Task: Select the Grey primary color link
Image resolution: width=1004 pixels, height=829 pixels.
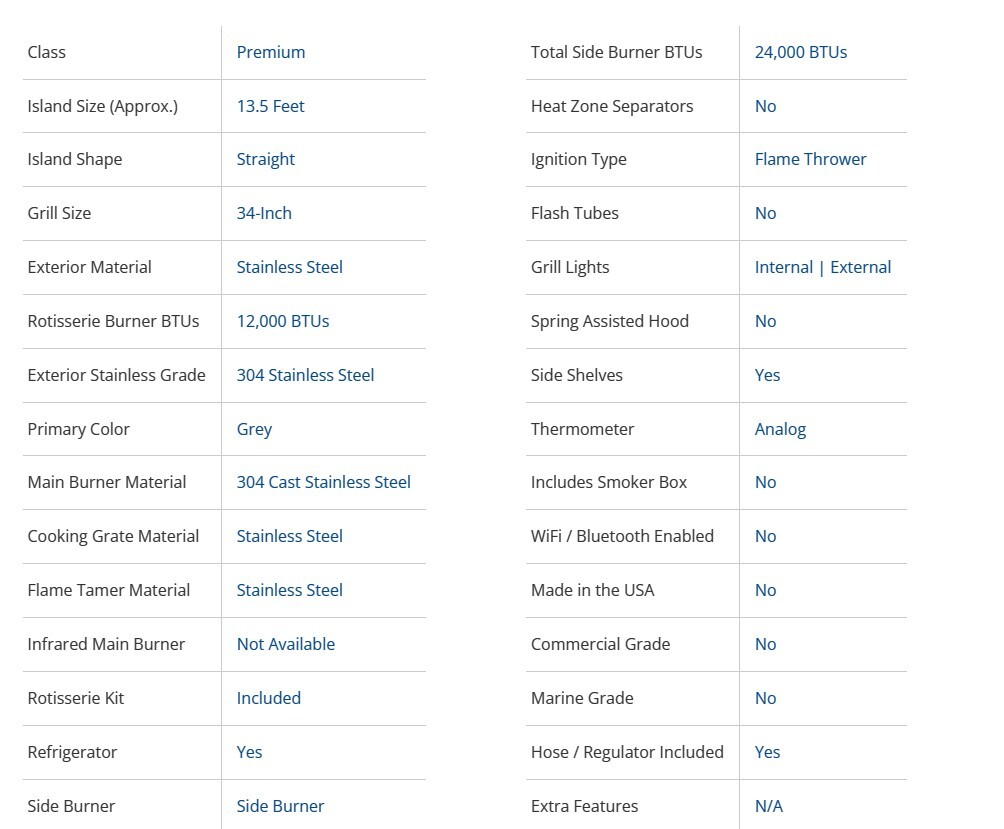Action: point(254,429)
